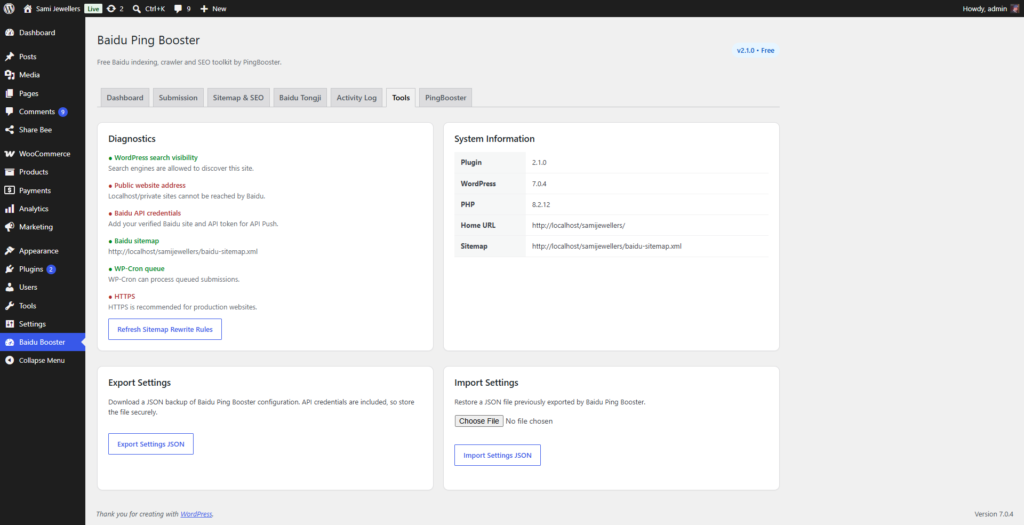Click Export Settings JSON button
The width and height of the screenshot is (1024, 525).
coord(151,444)
